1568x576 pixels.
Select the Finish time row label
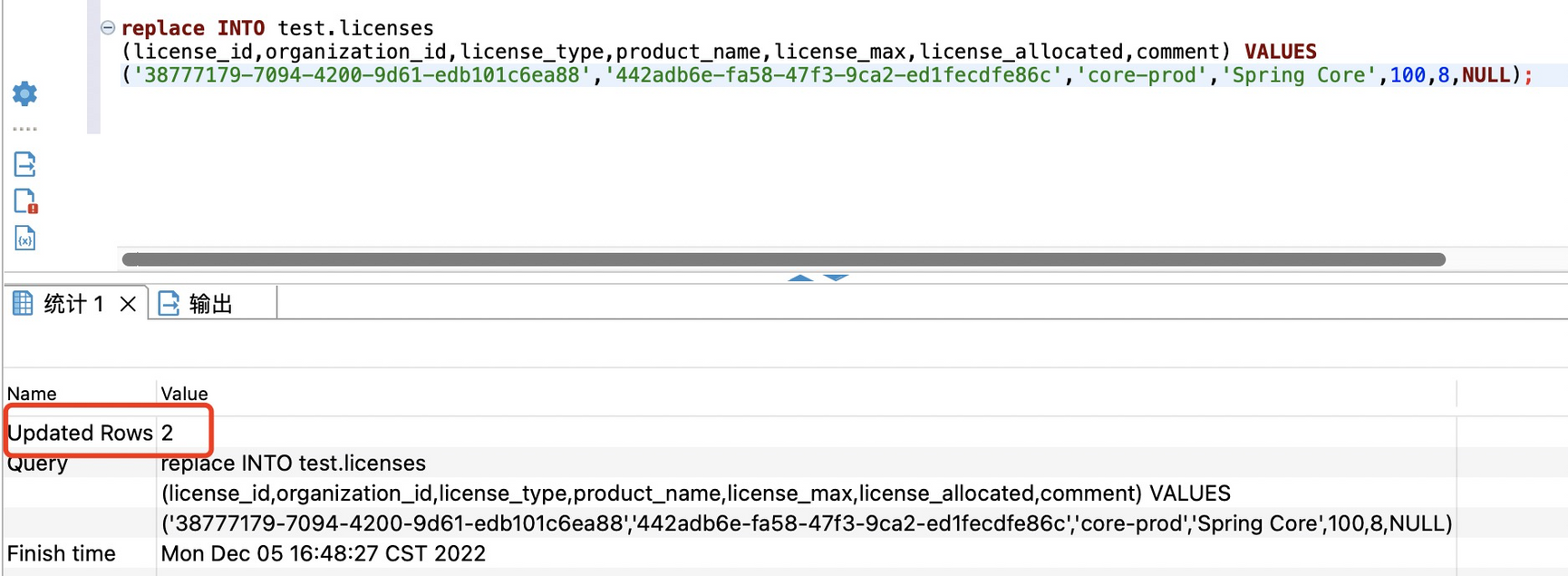point(62,553)
